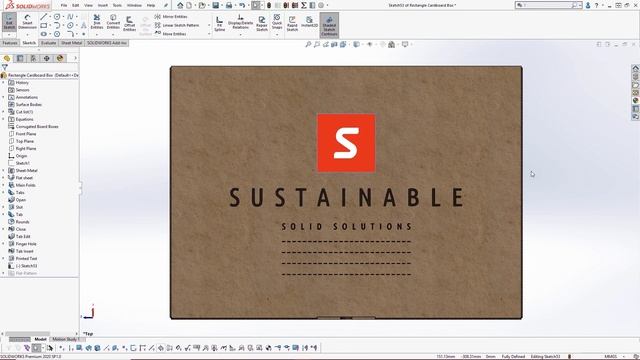Choose the Trim Entities tool

(x=97, y=22)
